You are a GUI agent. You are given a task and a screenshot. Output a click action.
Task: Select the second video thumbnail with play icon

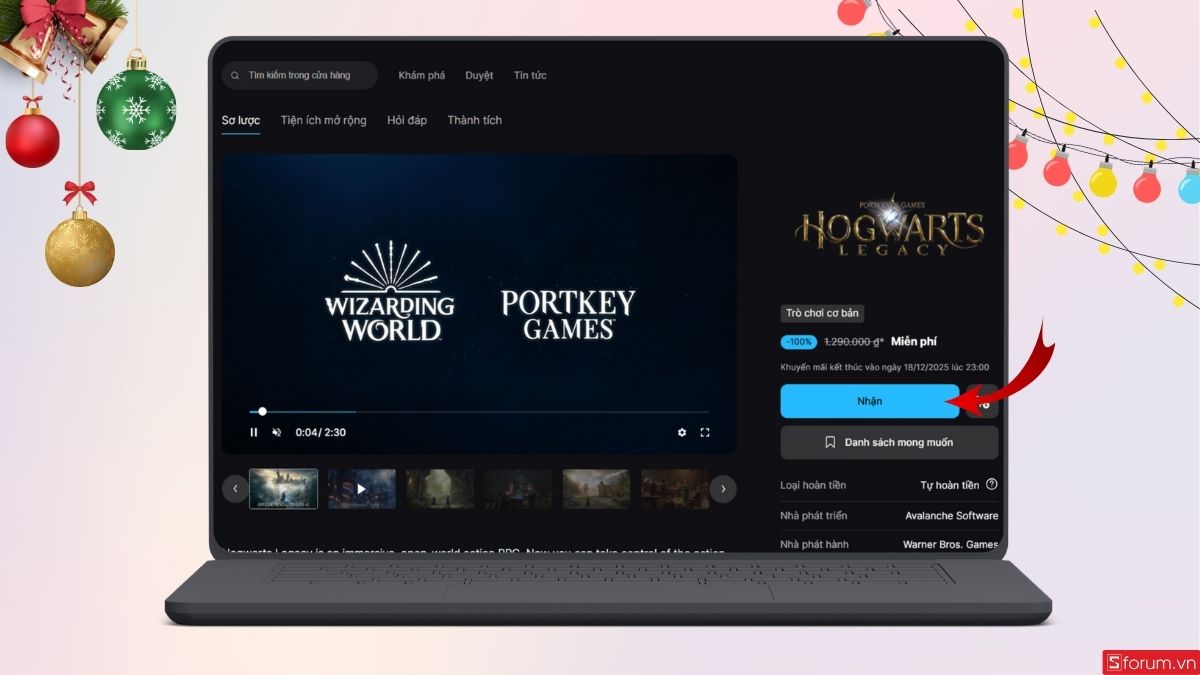(362, 489)
